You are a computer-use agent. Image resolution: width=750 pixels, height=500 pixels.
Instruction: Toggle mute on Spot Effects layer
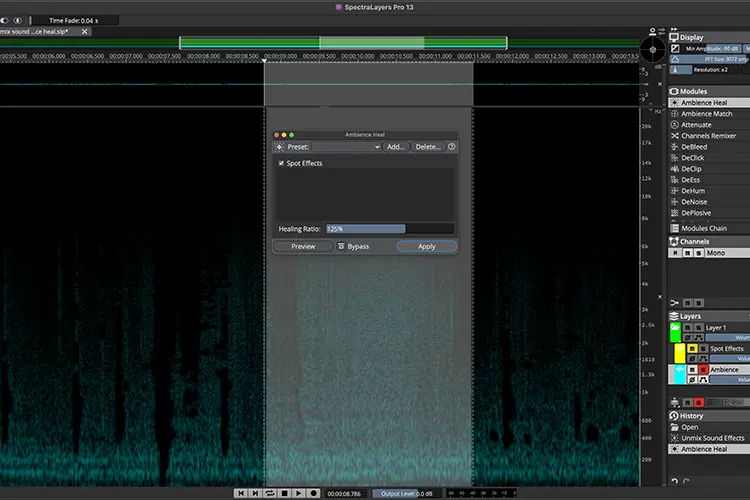pos(692,348)
